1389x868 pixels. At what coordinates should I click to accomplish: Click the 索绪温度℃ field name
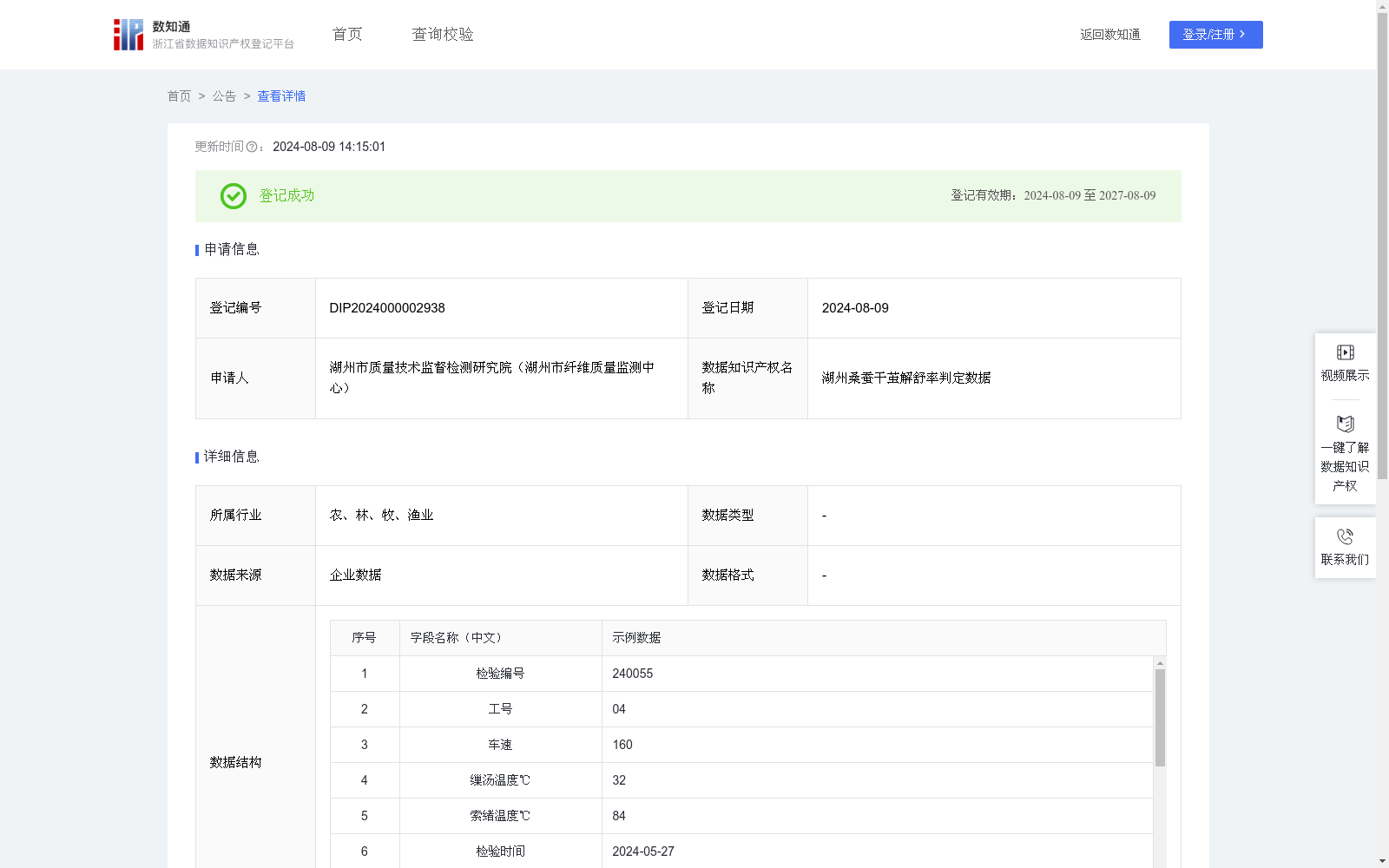(500, 816)
